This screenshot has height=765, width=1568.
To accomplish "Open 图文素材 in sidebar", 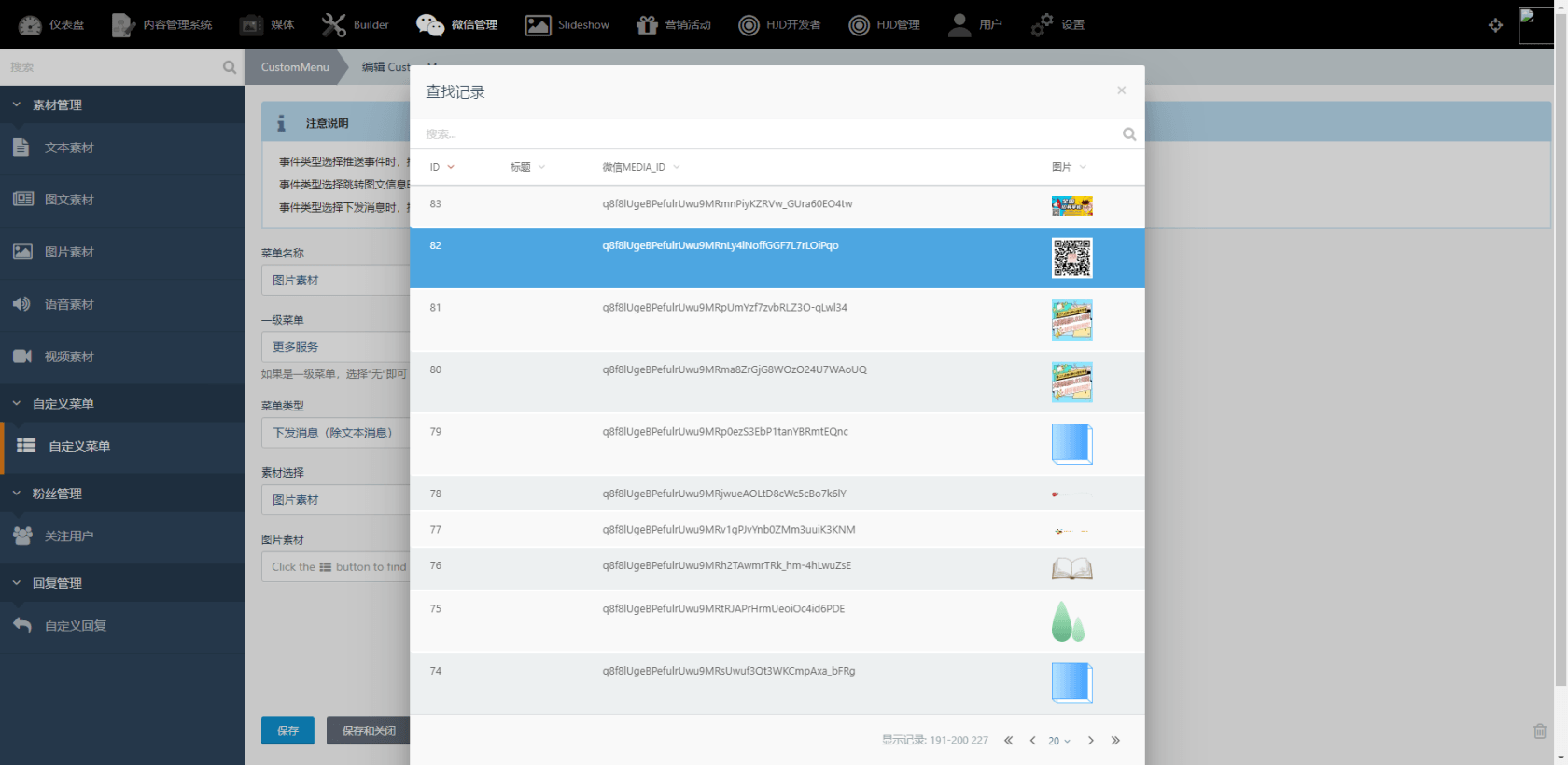I will [x=122, y=200].
